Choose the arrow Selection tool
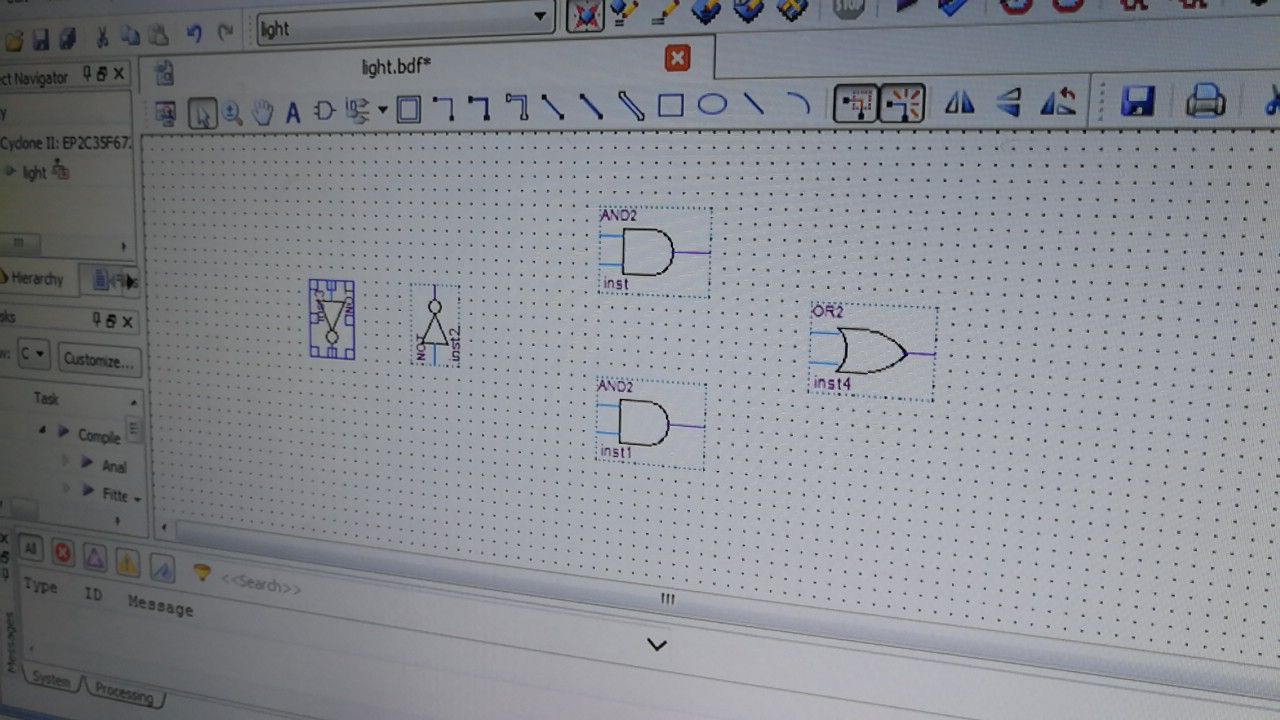 203,113
